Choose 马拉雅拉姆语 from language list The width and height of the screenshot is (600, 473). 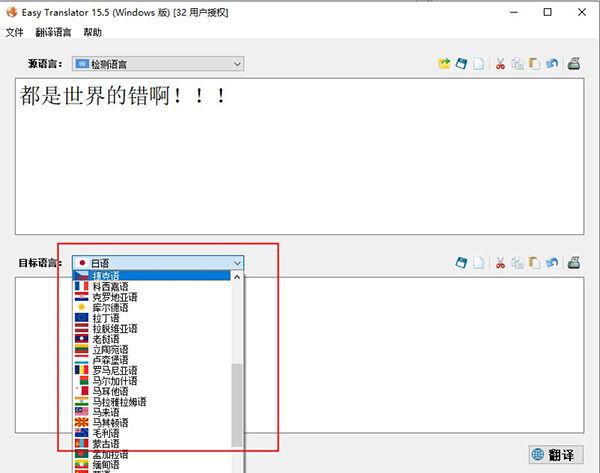click(152, 402)
